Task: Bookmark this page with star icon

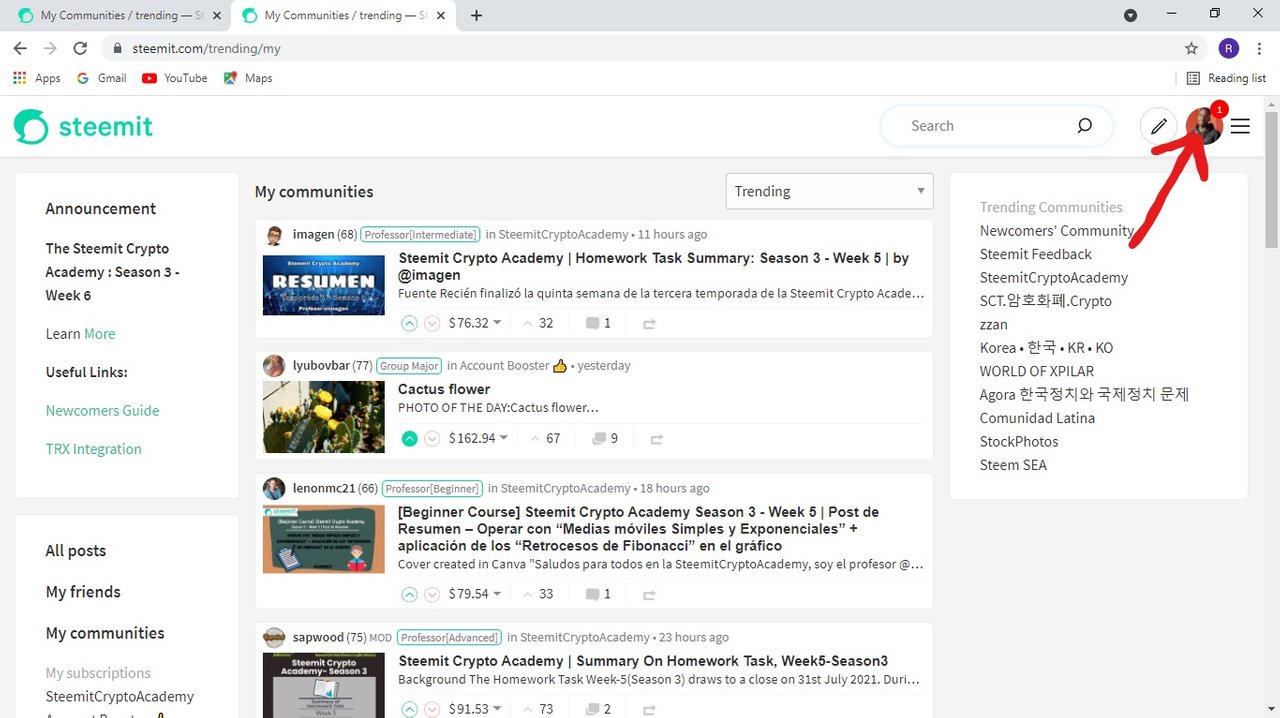Action: [1191, 48]
